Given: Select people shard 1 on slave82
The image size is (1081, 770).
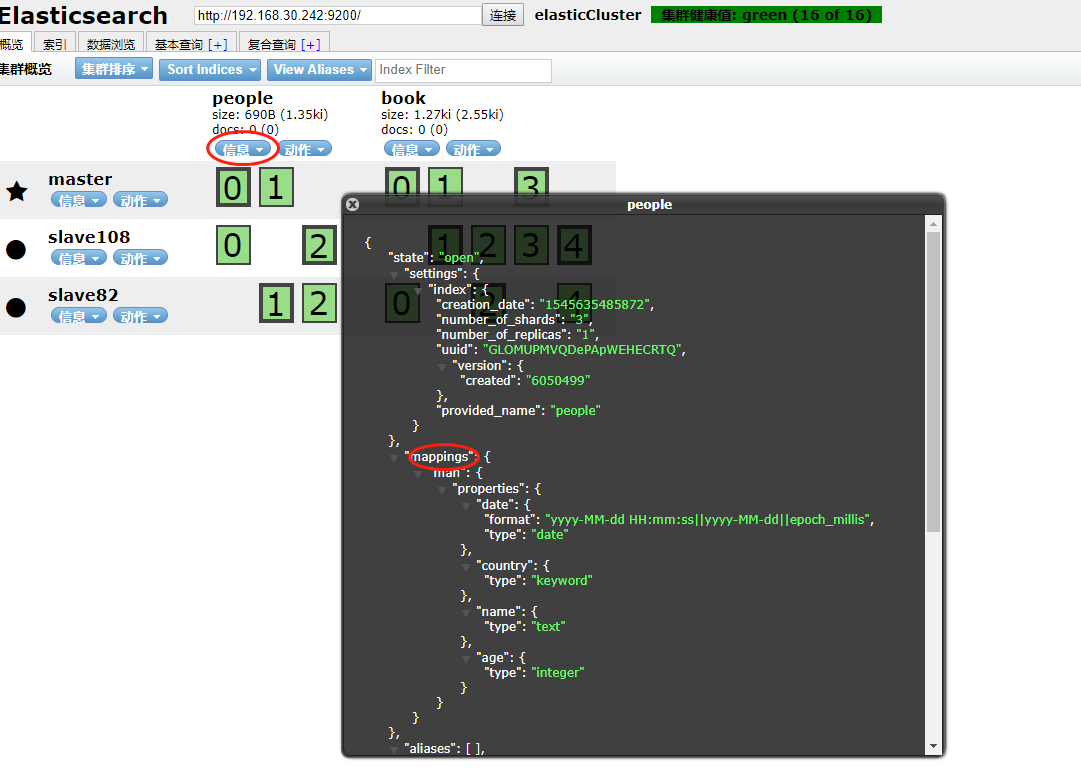Looking at the screenshot, I should click(x=276, y=303).
